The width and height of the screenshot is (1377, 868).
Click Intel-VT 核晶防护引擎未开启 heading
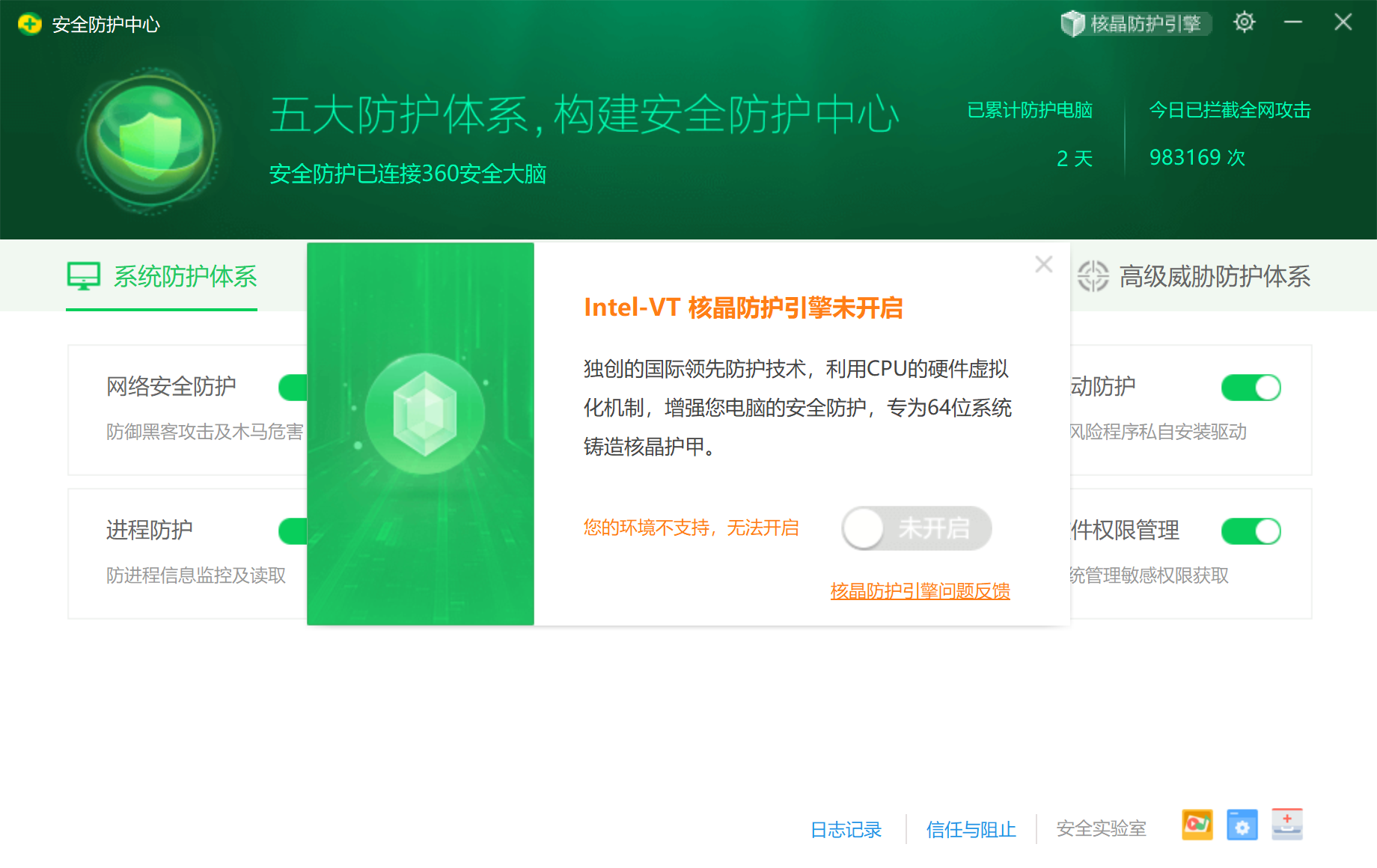(743, 308)
